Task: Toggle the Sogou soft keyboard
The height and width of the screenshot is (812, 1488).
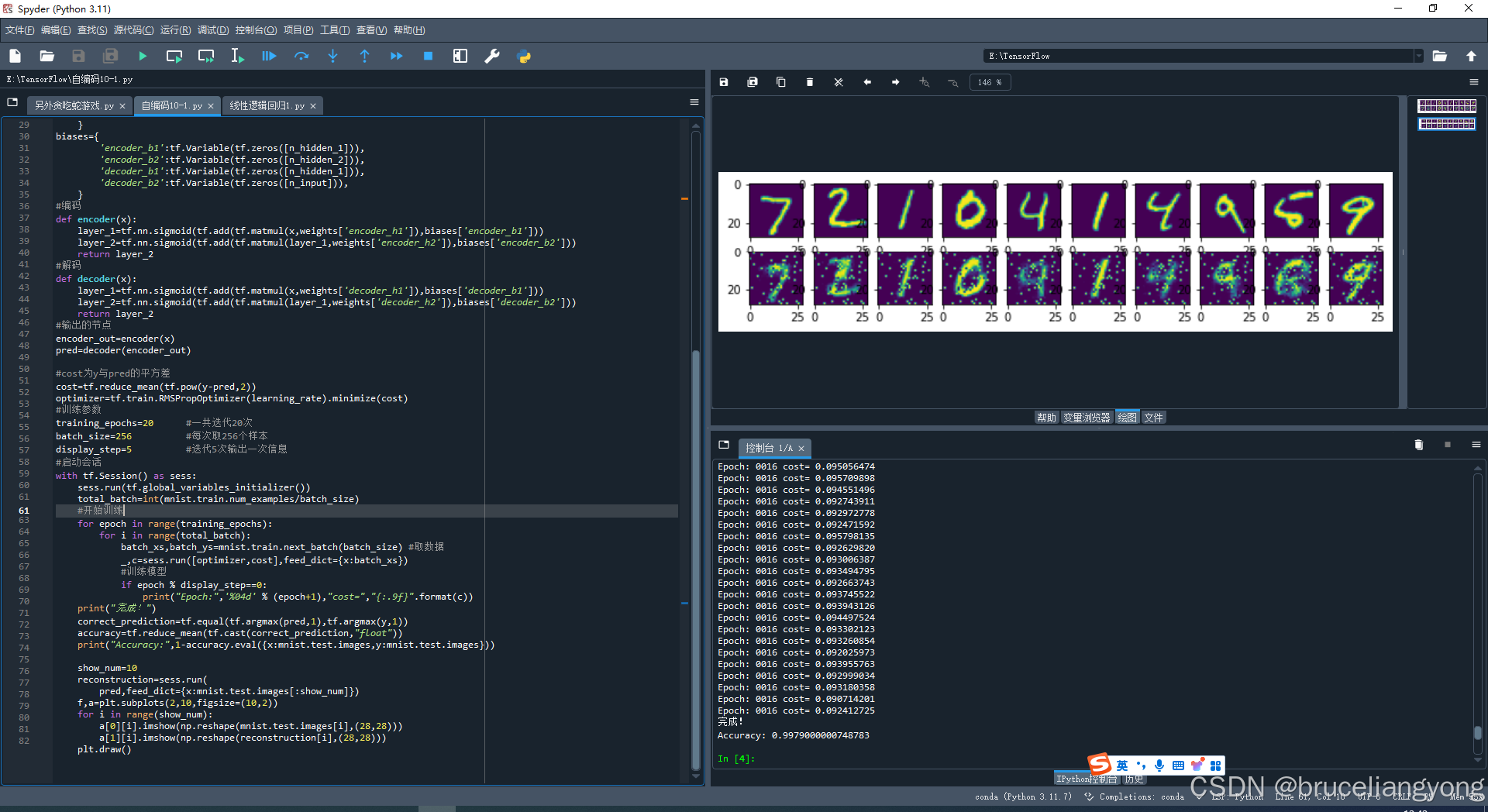Action: (1177, 765)
